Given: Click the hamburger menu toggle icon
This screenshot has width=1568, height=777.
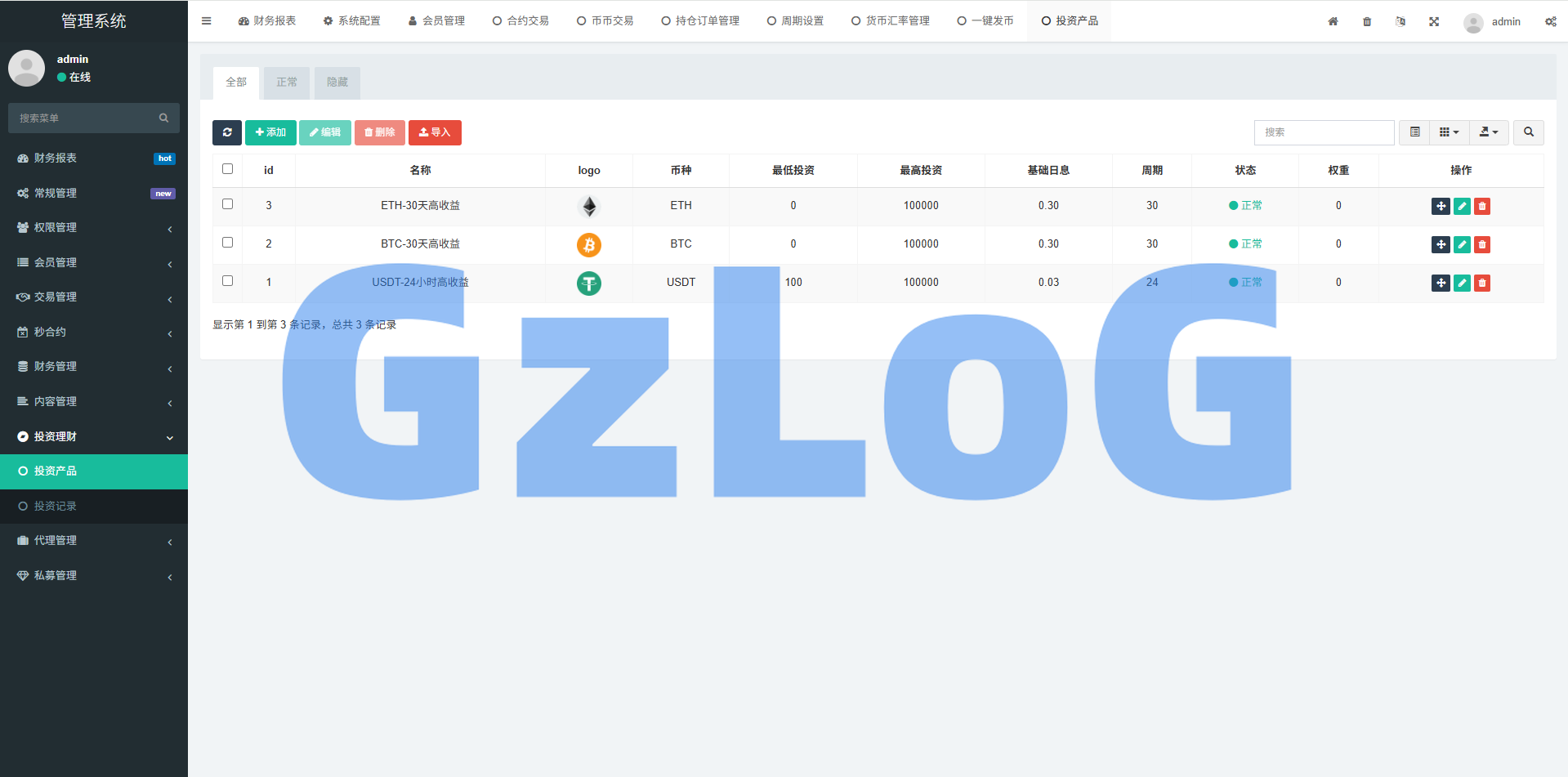Looking at the screenshot, I should tap(207, 21).
